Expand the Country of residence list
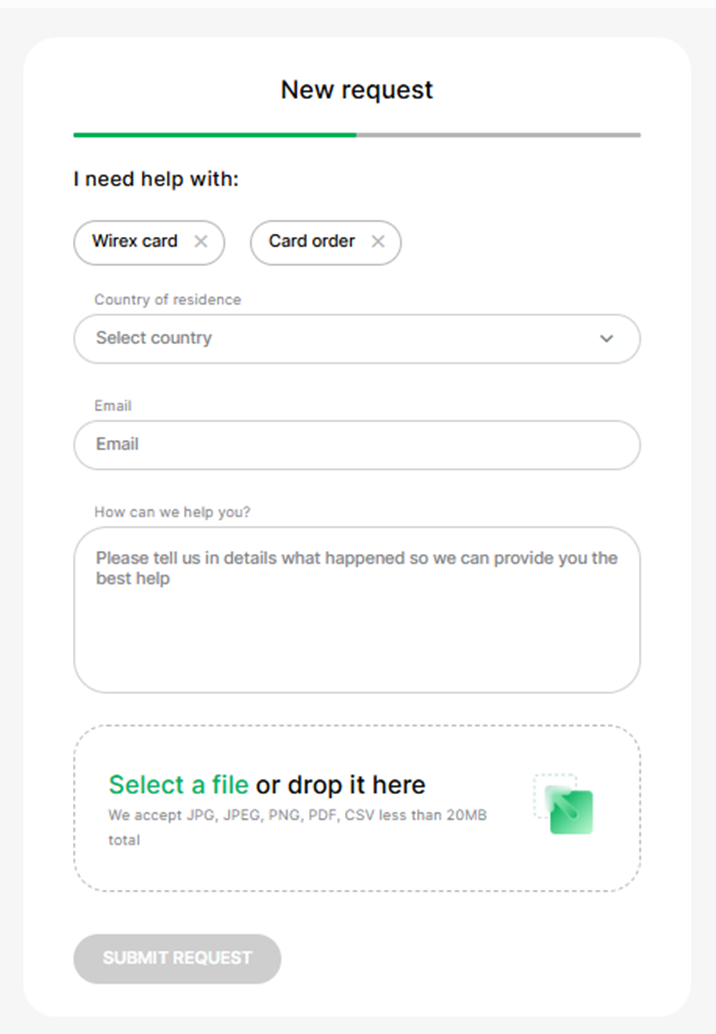The image size is (716, 1034). (x=357, y=339)
